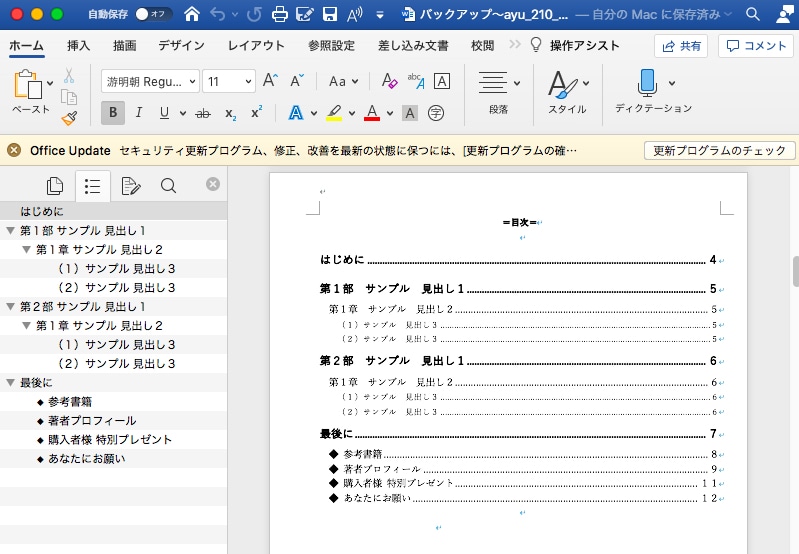Collapse the 第1部 サンプル 見出し1 heading
The height and width of the screenshot is (554, 799).
click(10, 230)
